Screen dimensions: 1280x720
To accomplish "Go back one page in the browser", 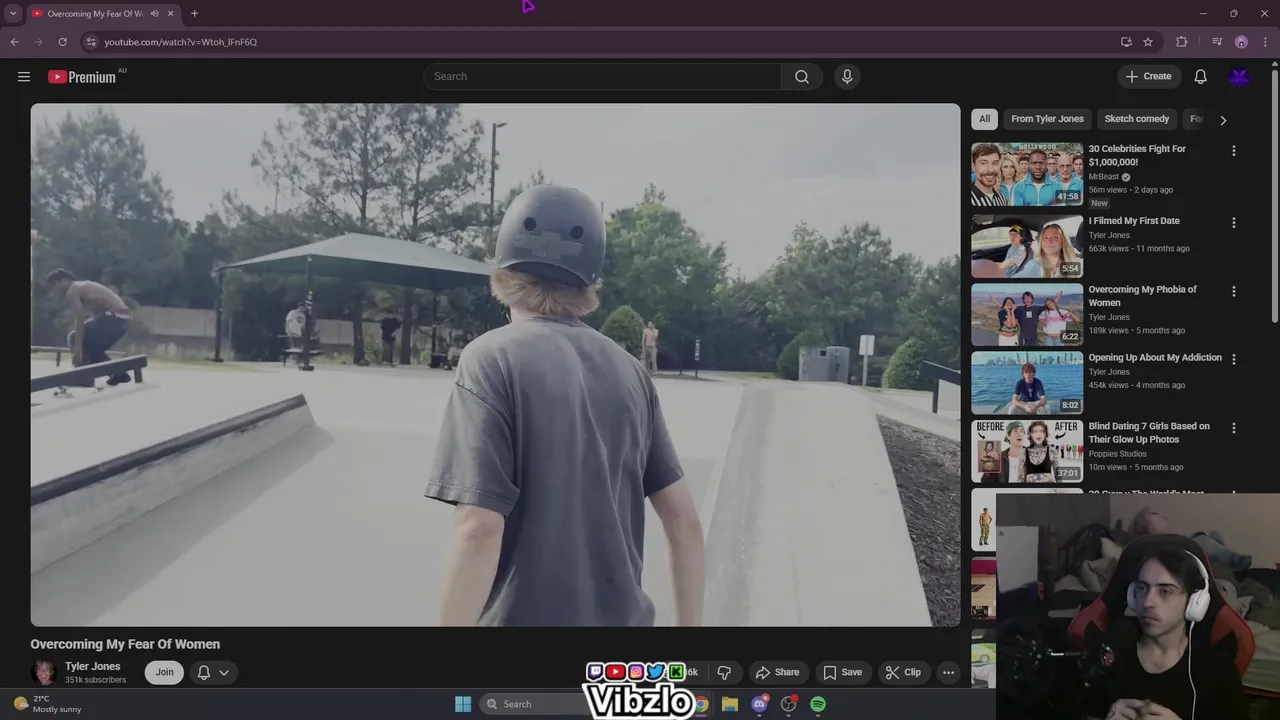I will pos(14,42).
